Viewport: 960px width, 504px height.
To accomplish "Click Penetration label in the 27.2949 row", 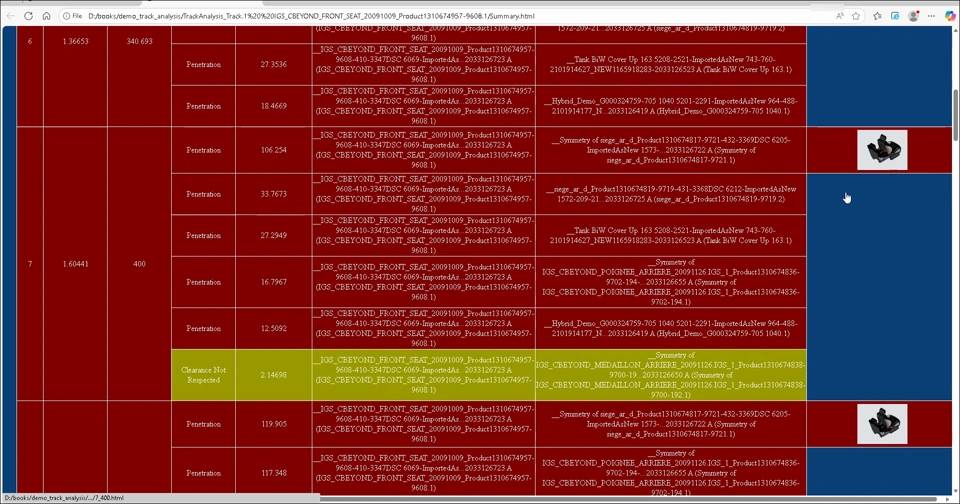I will click(x=203, y=235).
